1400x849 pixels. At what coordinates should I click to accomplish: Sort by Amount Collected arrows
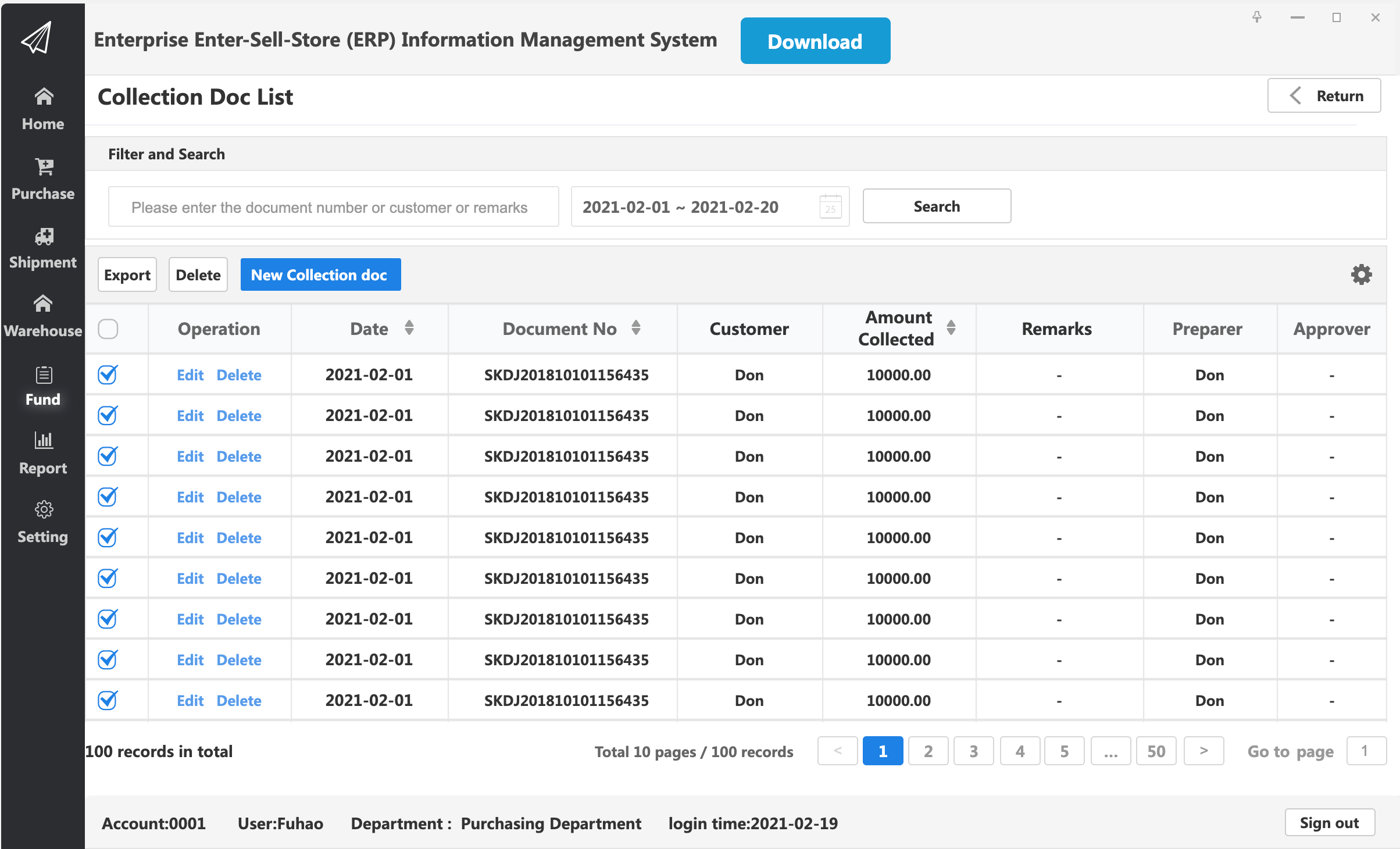pyautogui.click(x=951, y=328)
